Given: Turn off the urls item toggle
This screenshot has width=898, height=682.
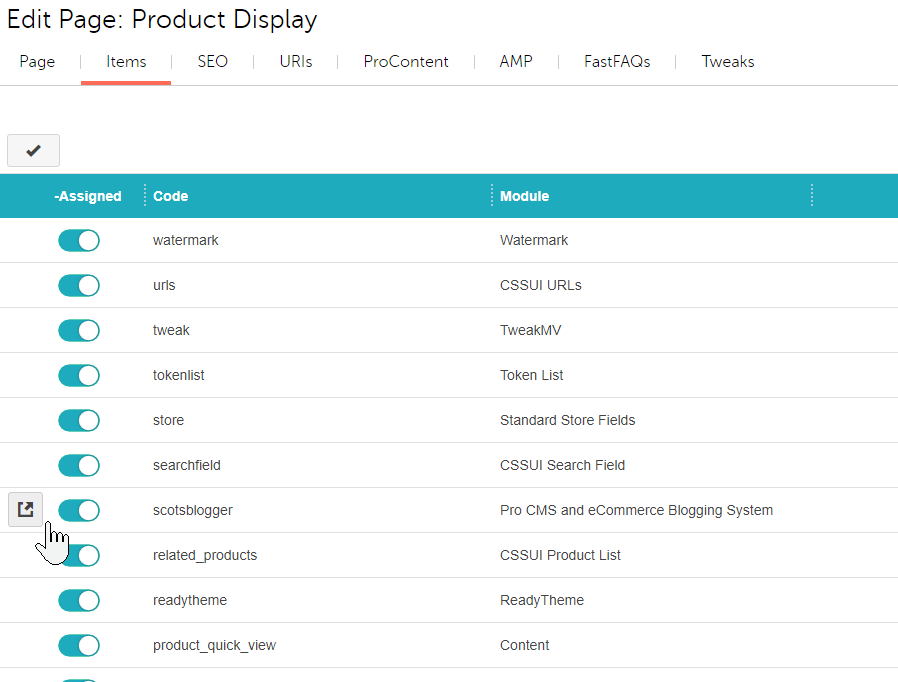Looking at the screenshot, I should pos(79,285).
